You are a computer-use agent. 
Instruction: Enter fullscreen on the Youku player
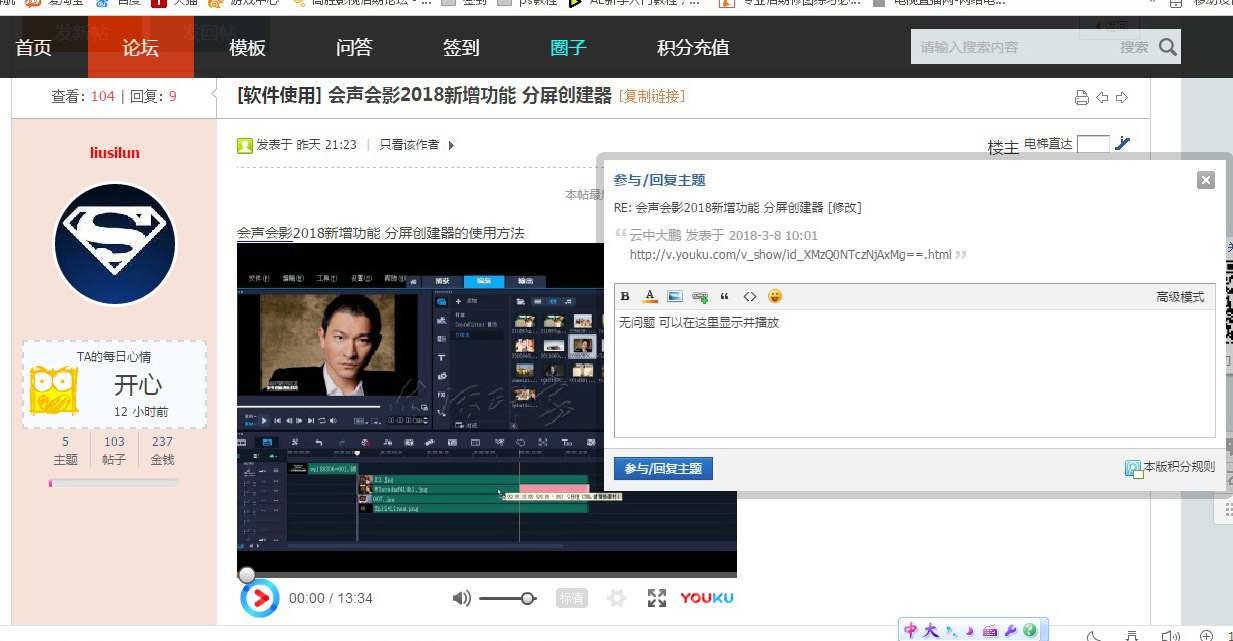click(x=657, y=598)
